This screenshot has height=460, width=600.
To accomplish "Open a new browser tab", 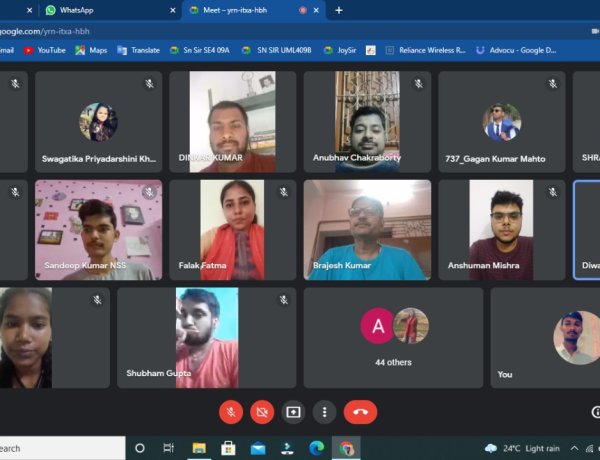I will pos(339,10).
